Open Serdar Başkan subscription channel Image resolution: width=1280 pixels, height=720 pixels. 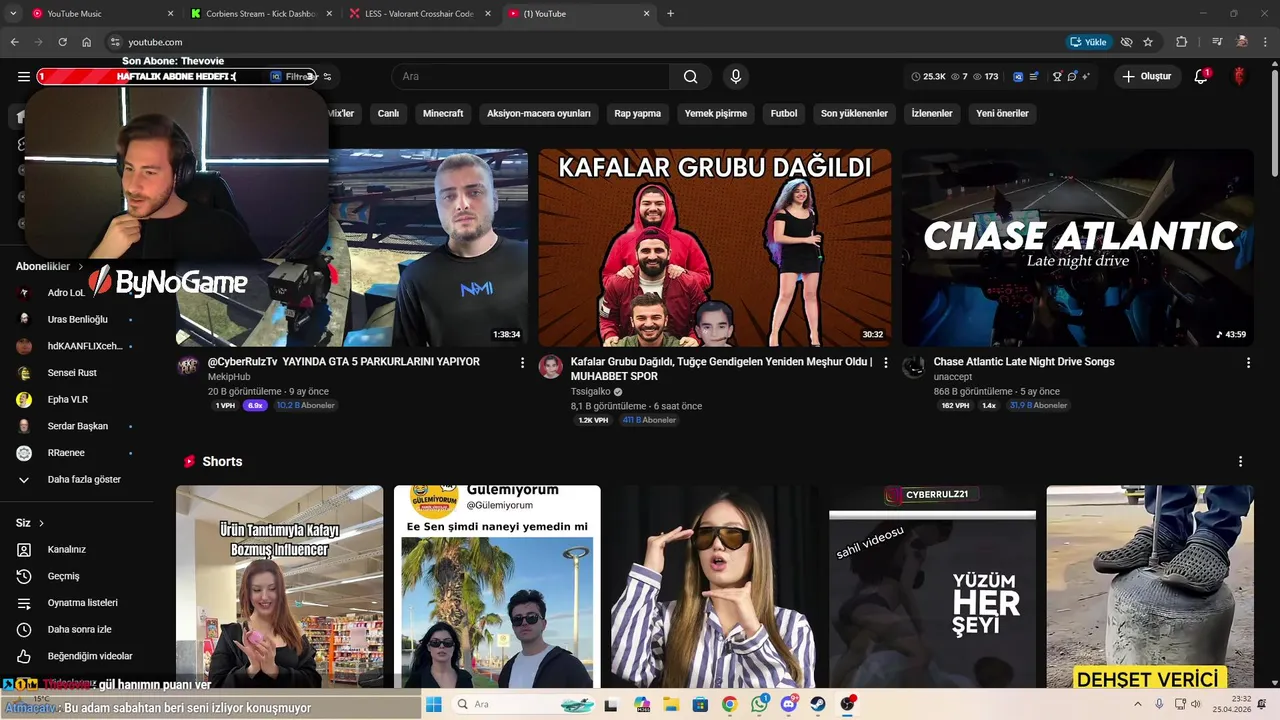point(76,426)
